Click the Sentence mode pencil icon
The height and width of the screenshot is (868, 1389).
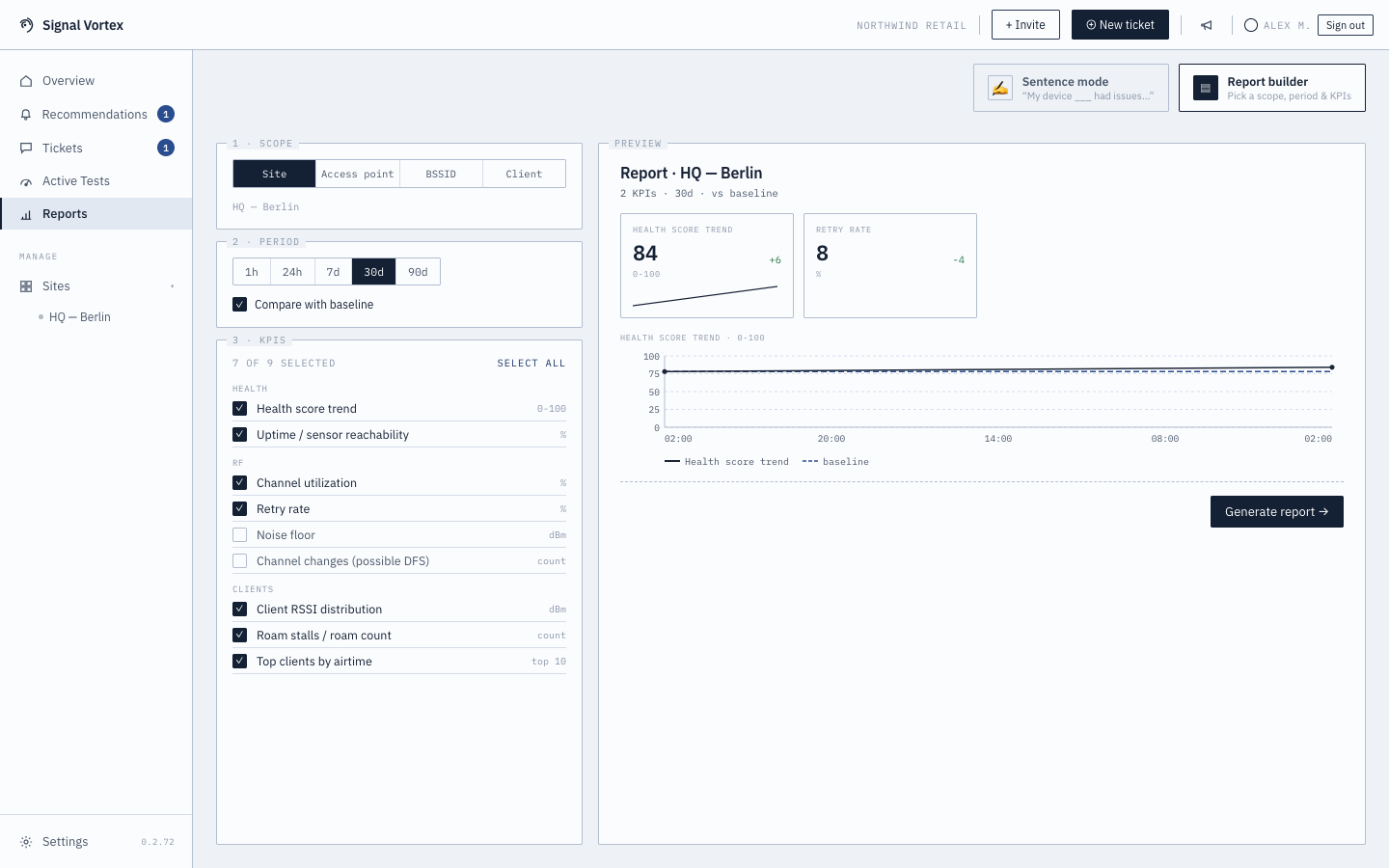pos(1000,88)
